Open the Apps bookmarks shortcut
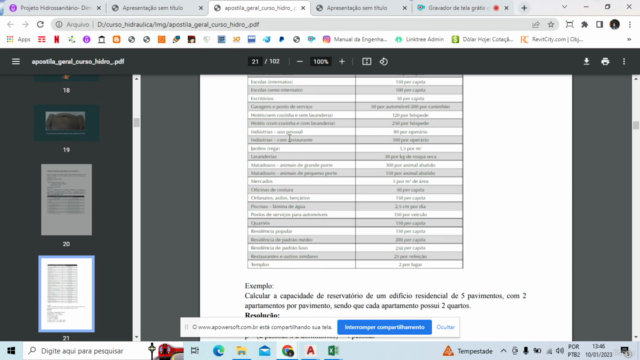The image size is (640, 360). coord(19,39)
